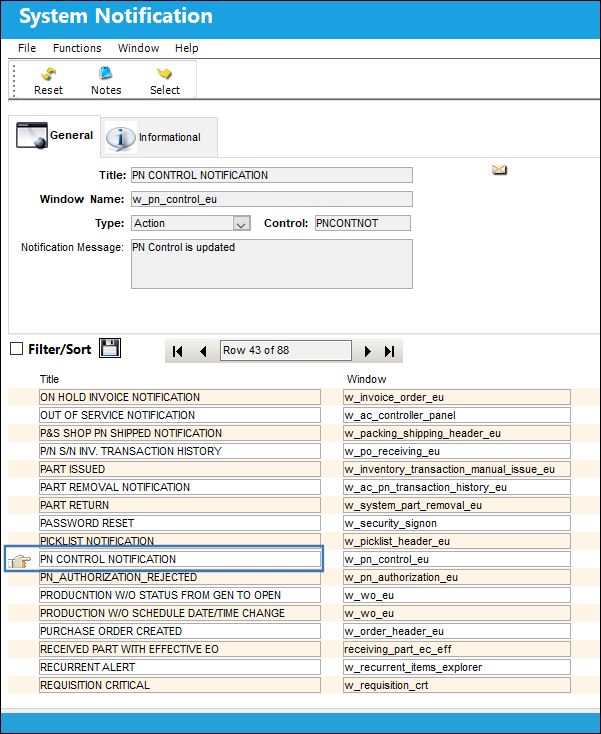Click w_security_signon window cell
This screenshot has width=601, height=734.
point(457,523)
